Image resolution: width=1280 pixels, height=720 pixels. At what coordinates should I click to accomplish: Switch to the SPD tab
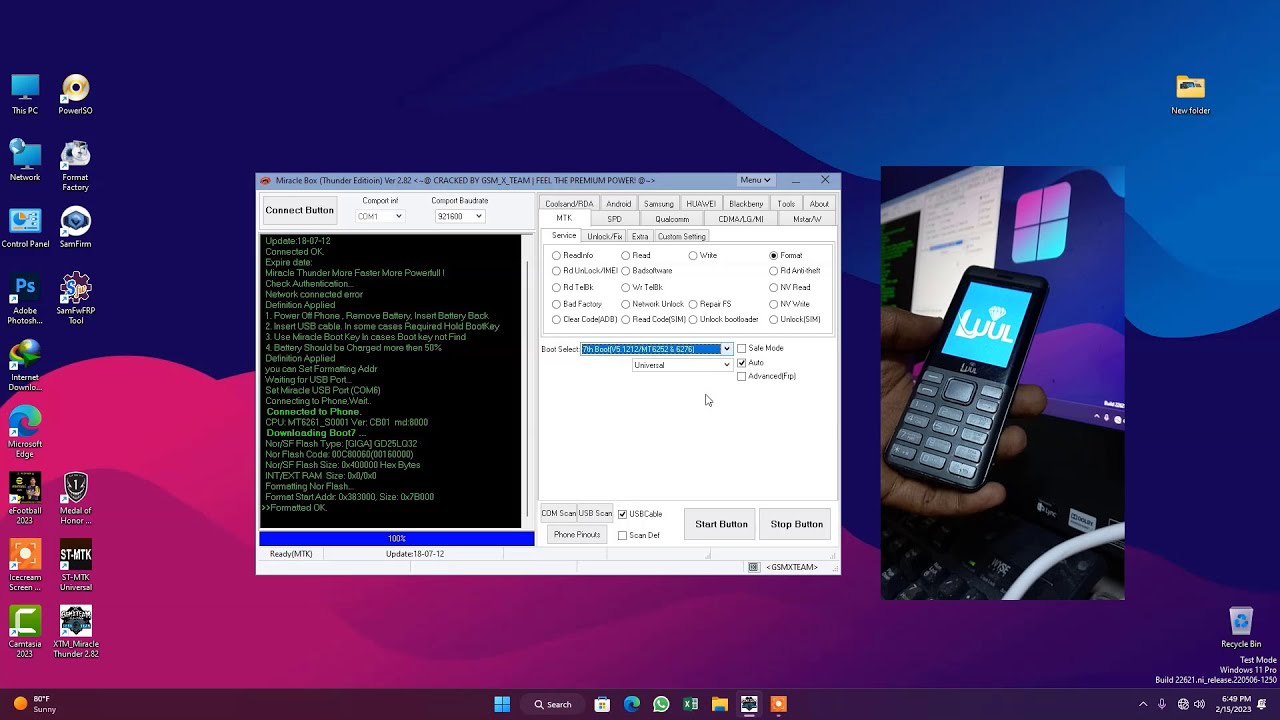click(x=614, y=219)
